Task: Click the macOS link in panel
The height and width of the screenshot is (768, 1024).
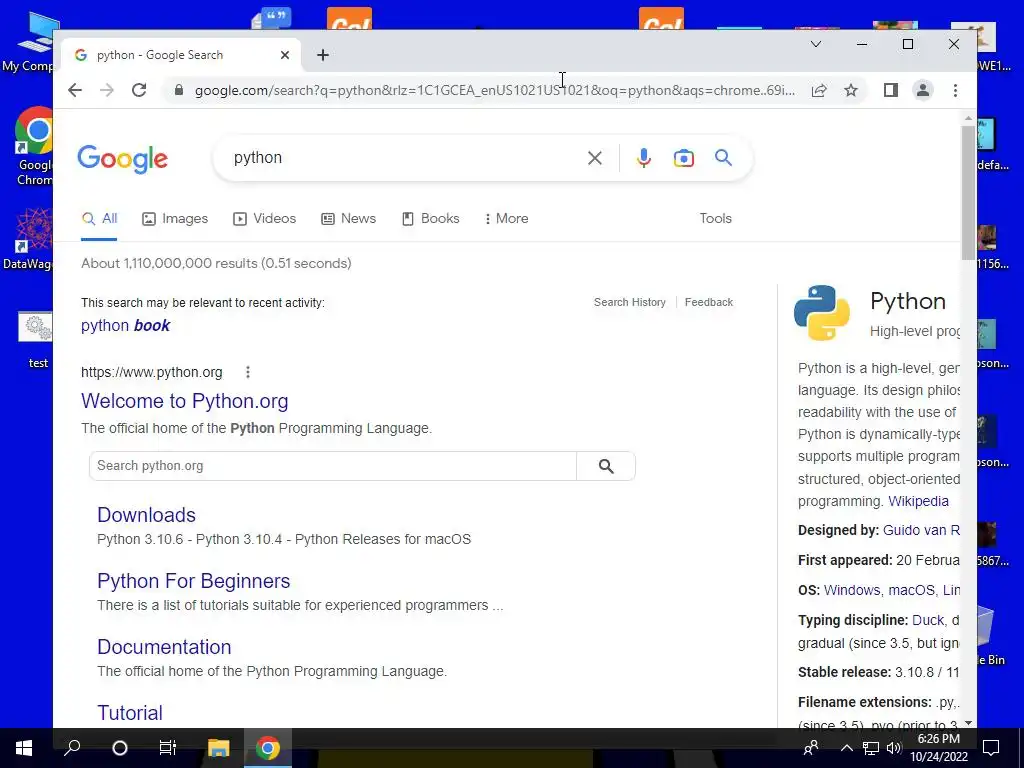Action: tap(911, 590)
